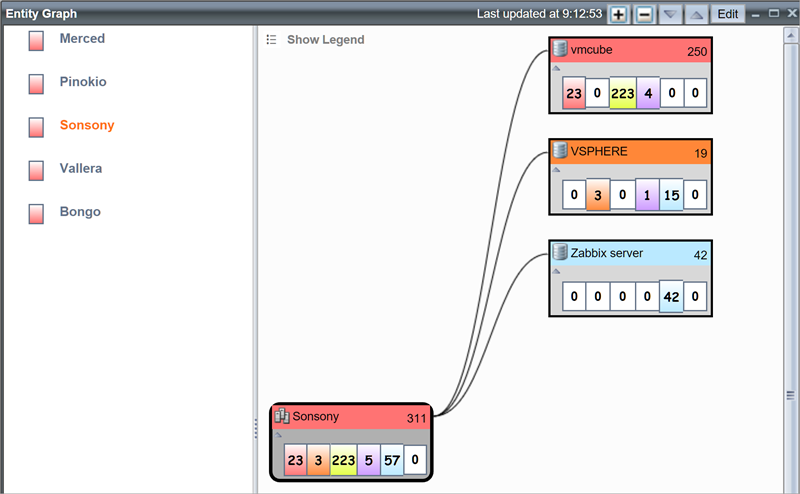Open Edit mode for the graph

click(728, 14)
